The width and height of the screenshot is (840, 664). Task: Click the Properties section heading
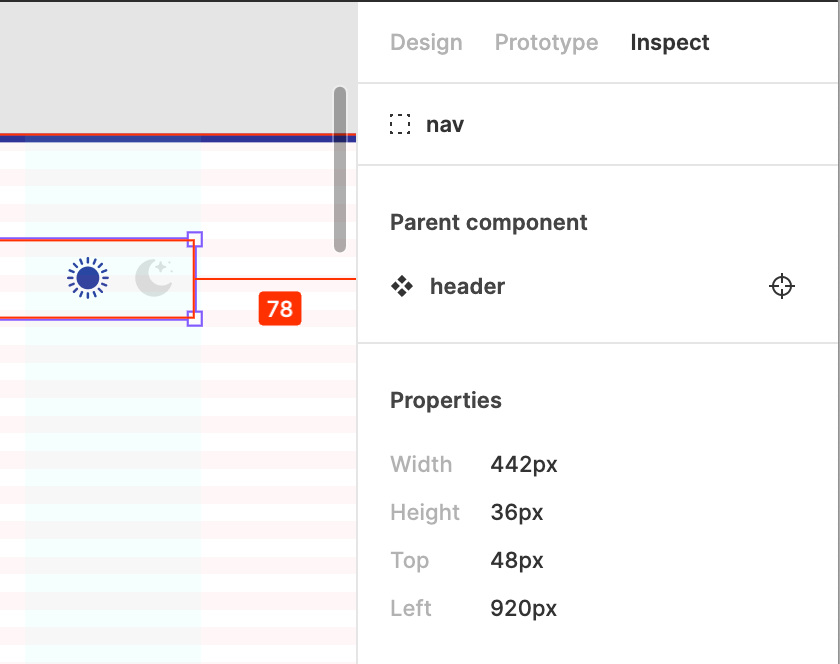click(446, 401)
